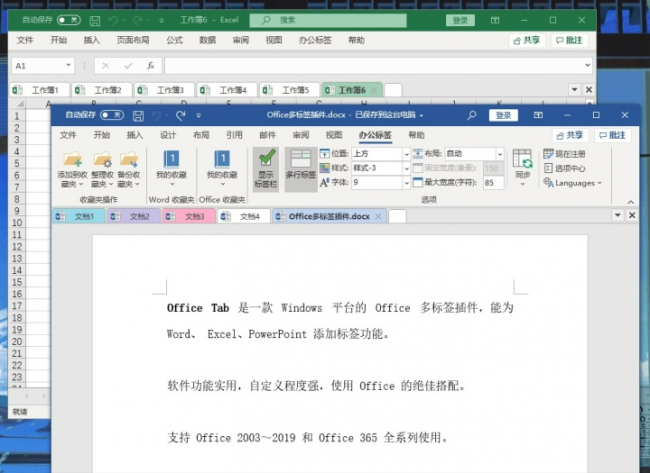
Task: Switch to the 文档4 document tab
Action: tap(244, 216)
